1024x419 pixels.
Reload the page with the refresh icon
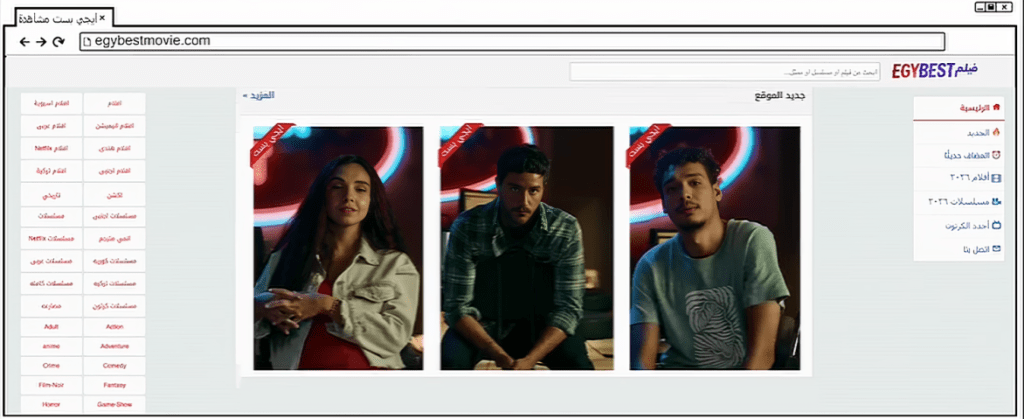coord(59,41)
